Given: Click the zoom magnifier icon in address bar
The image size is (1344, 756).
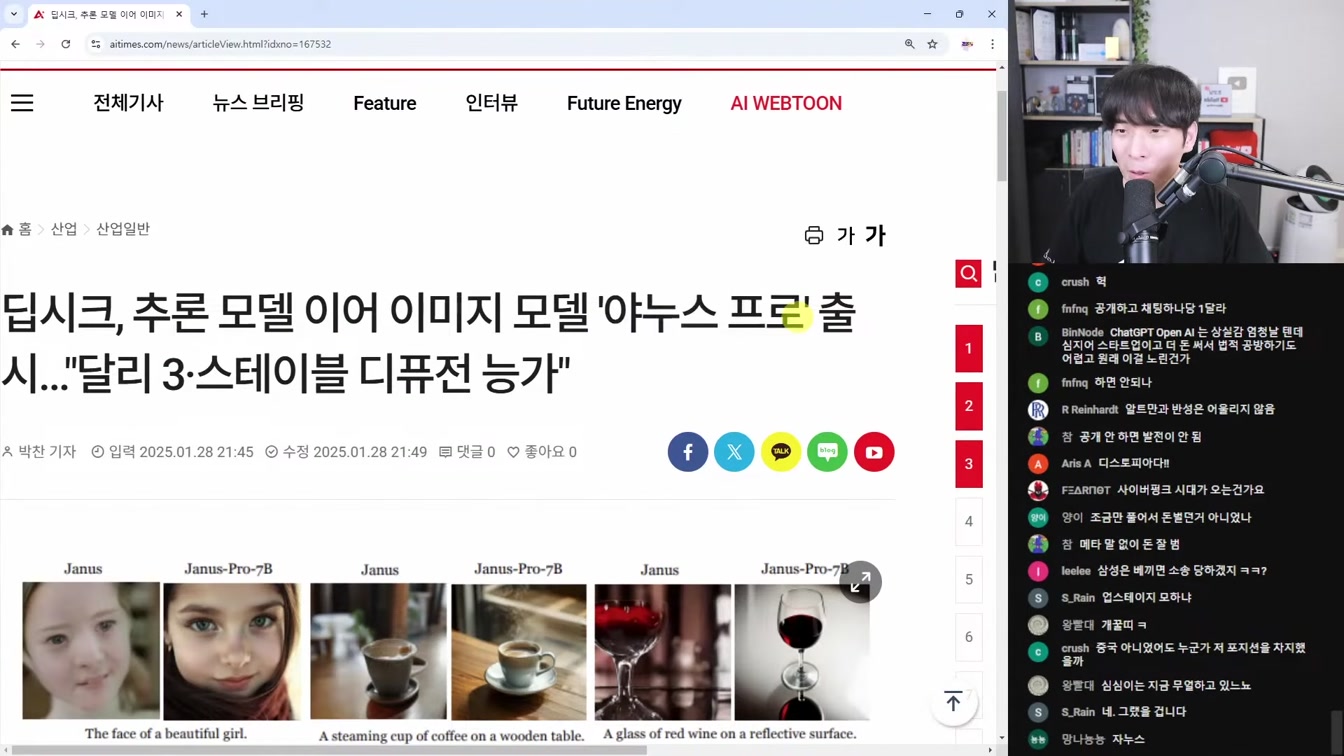Looking at the screenshot, I should (x=909, y=44).
